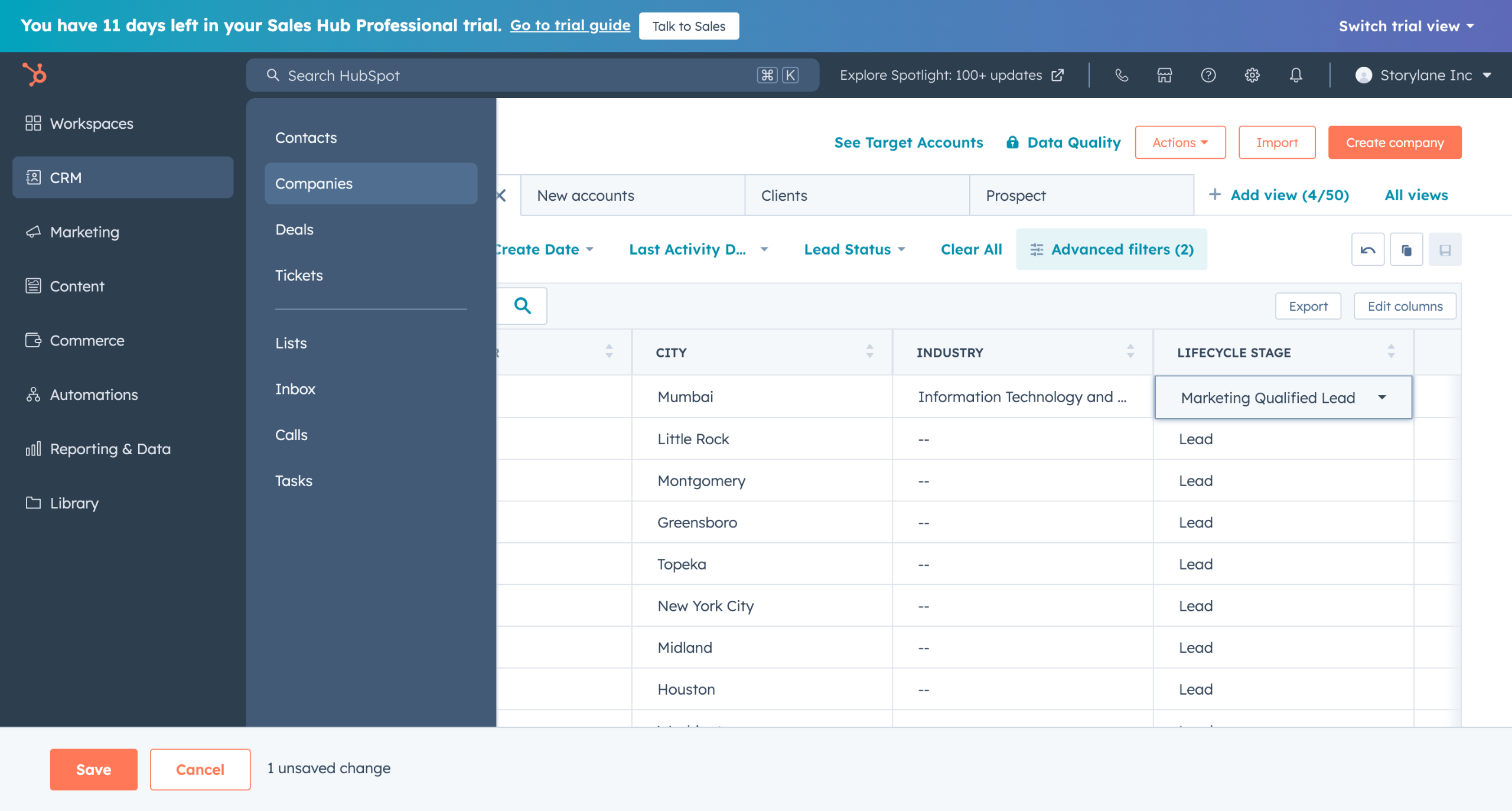Sort by the Industry column arrows
This screenshot has height=811, width=1512.
tap(1130, 351)
